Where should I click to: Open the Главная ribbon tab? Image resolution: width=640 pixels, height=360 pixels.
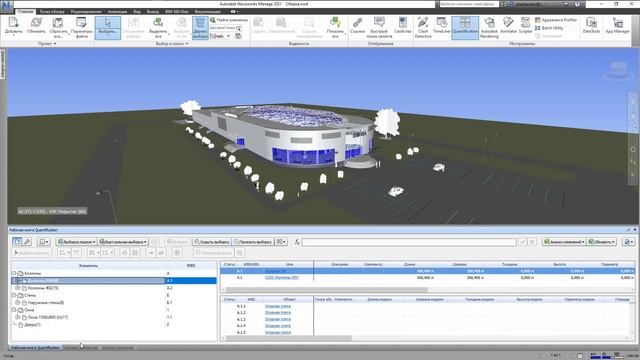tap(25, 11)
